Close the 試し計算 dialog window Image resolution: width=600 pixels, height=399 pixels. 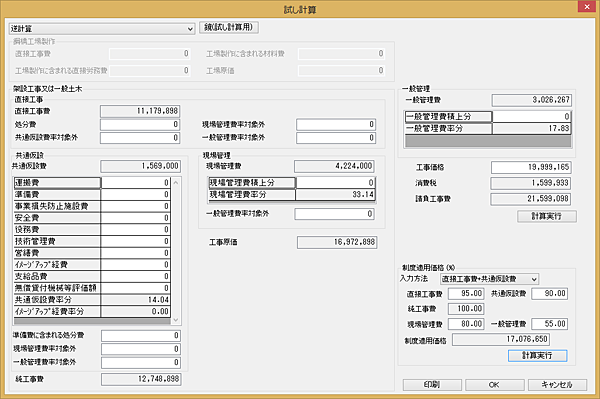click(x=587, y=7)
